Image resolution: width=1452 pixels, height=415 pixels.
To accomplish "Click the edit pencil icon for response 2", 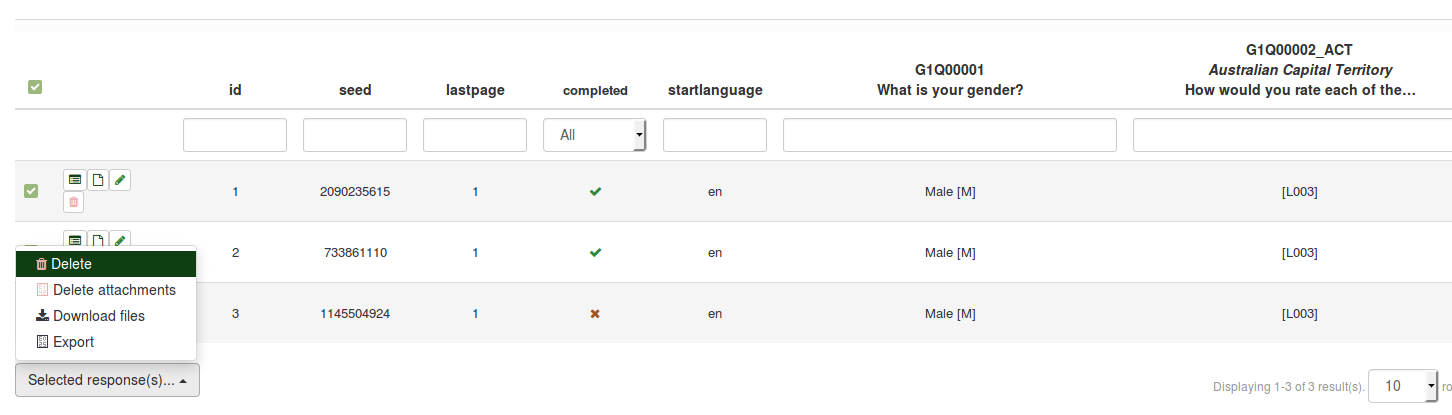I will [x=120, y=240].
